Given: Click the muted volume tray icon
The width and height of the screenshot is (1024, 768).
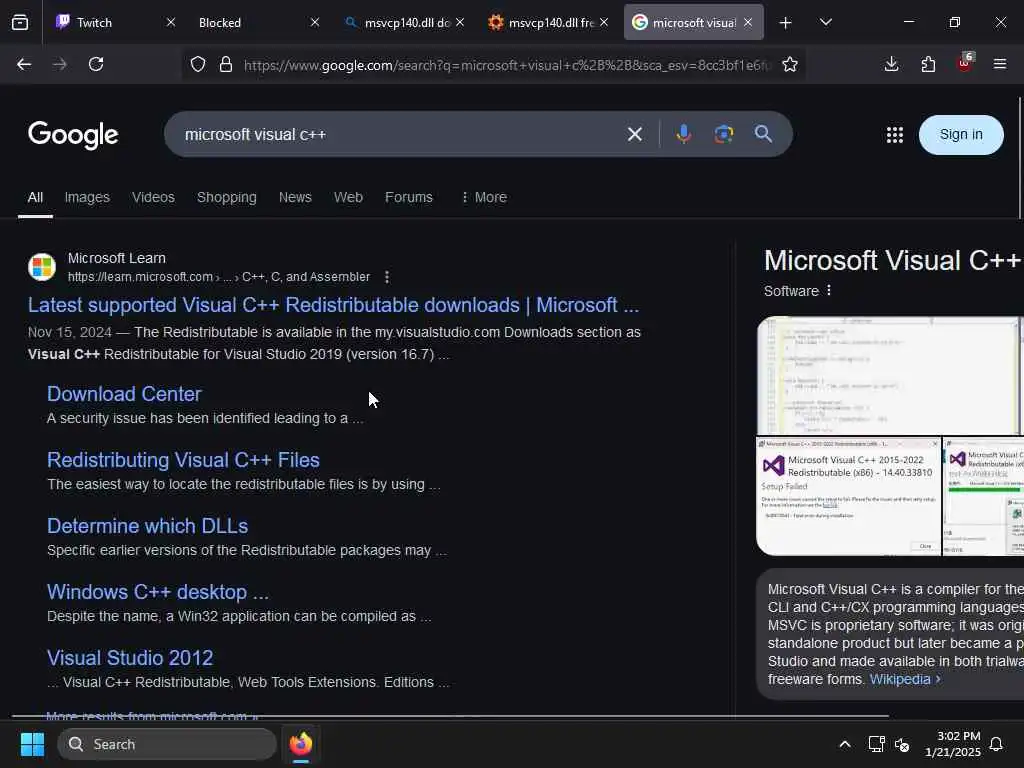Looking at the screenshot, I should [x=902, y=744].
